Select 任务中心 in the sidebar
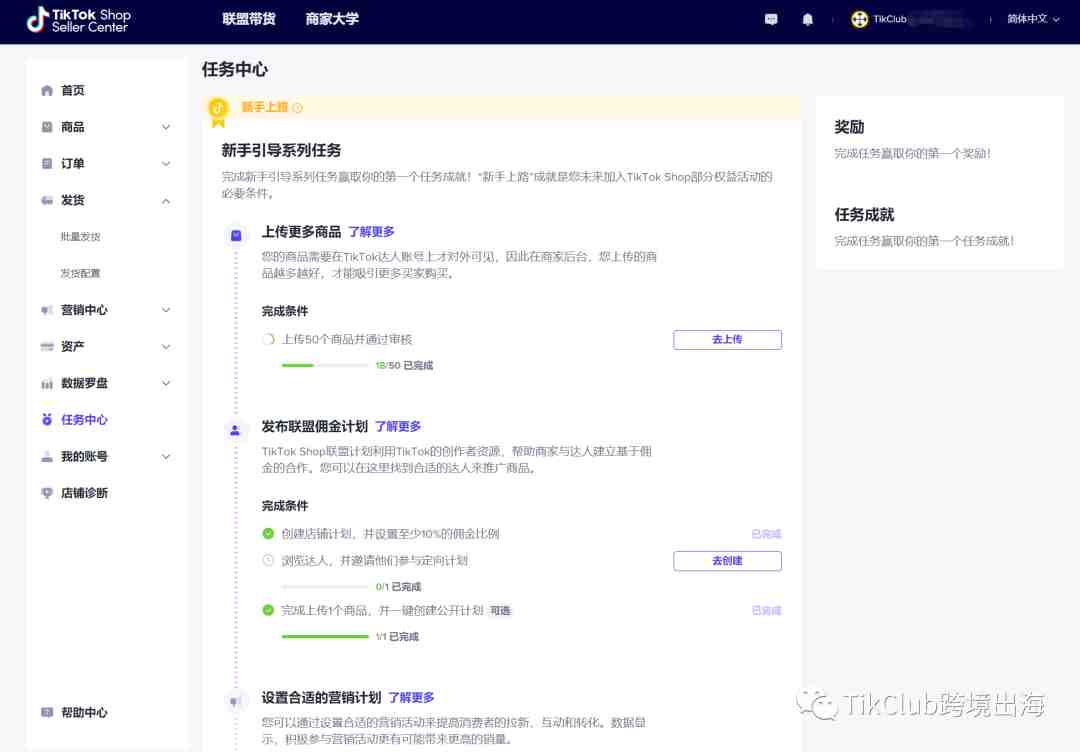This screenshot has height=752, width=1080. click(84, 419)
